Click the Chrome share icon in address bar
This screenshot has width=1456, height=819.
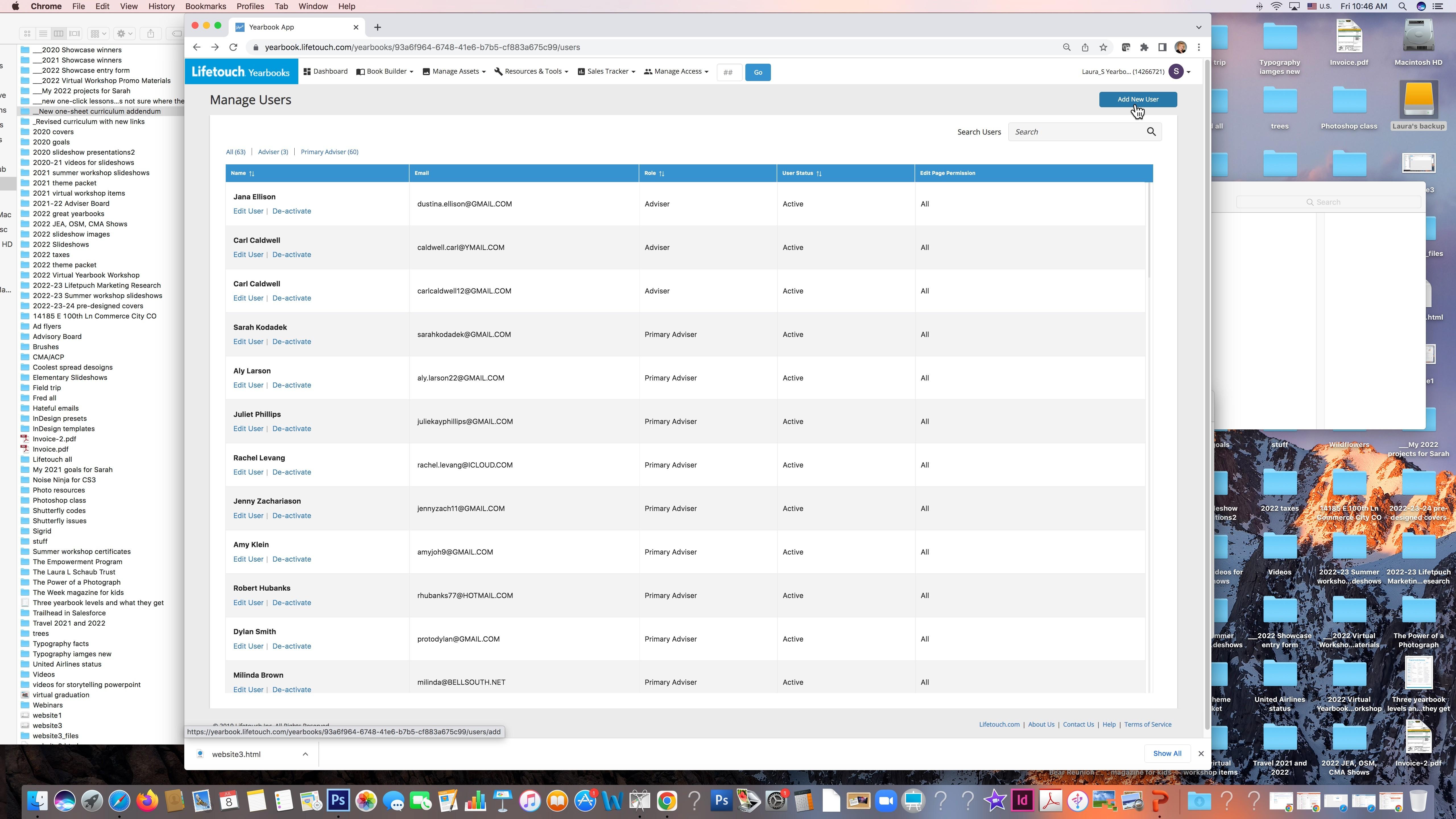click(1085, 47)
